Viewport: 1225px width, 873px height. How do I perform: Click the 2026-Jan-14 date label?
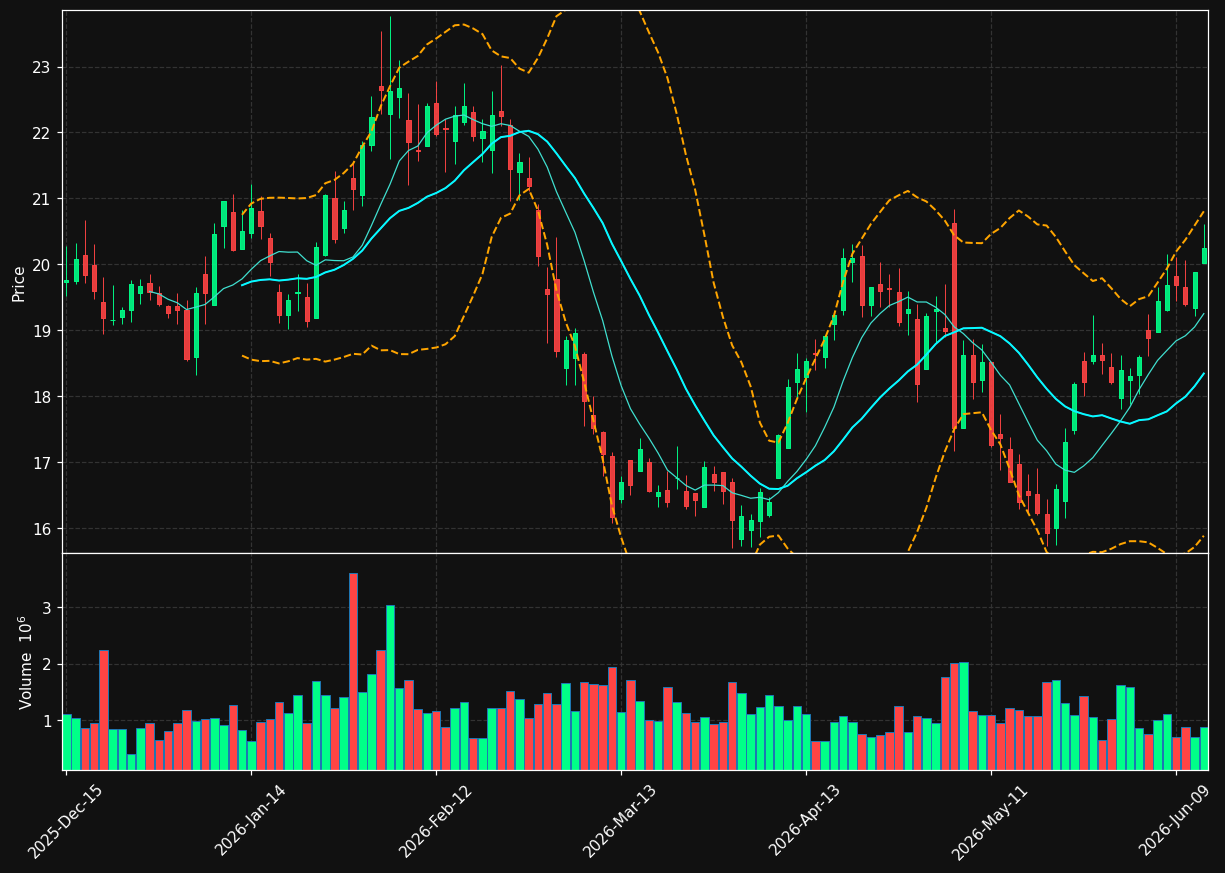pyautogui.click(x=250, y=820)
